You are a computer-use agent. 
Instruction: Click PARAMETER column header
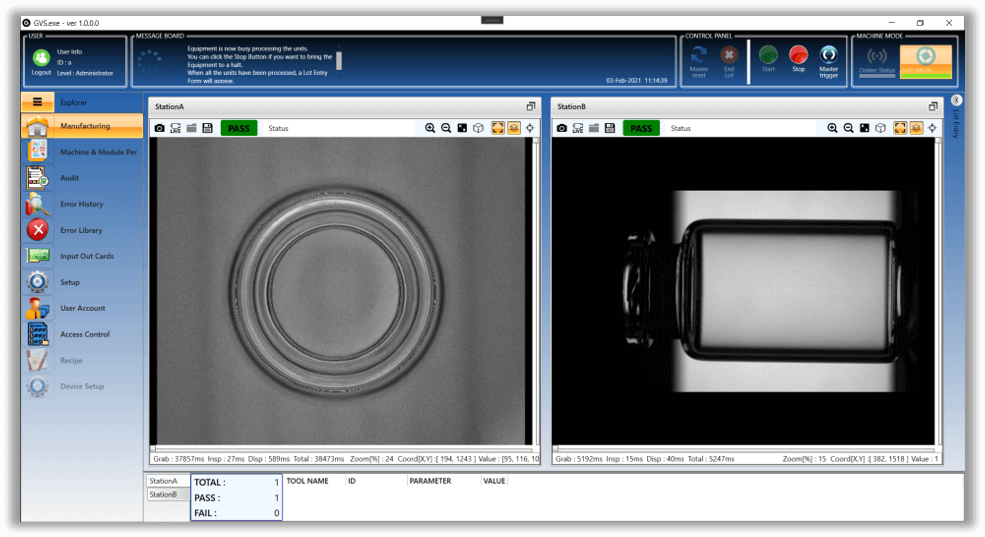coord(430,481)
